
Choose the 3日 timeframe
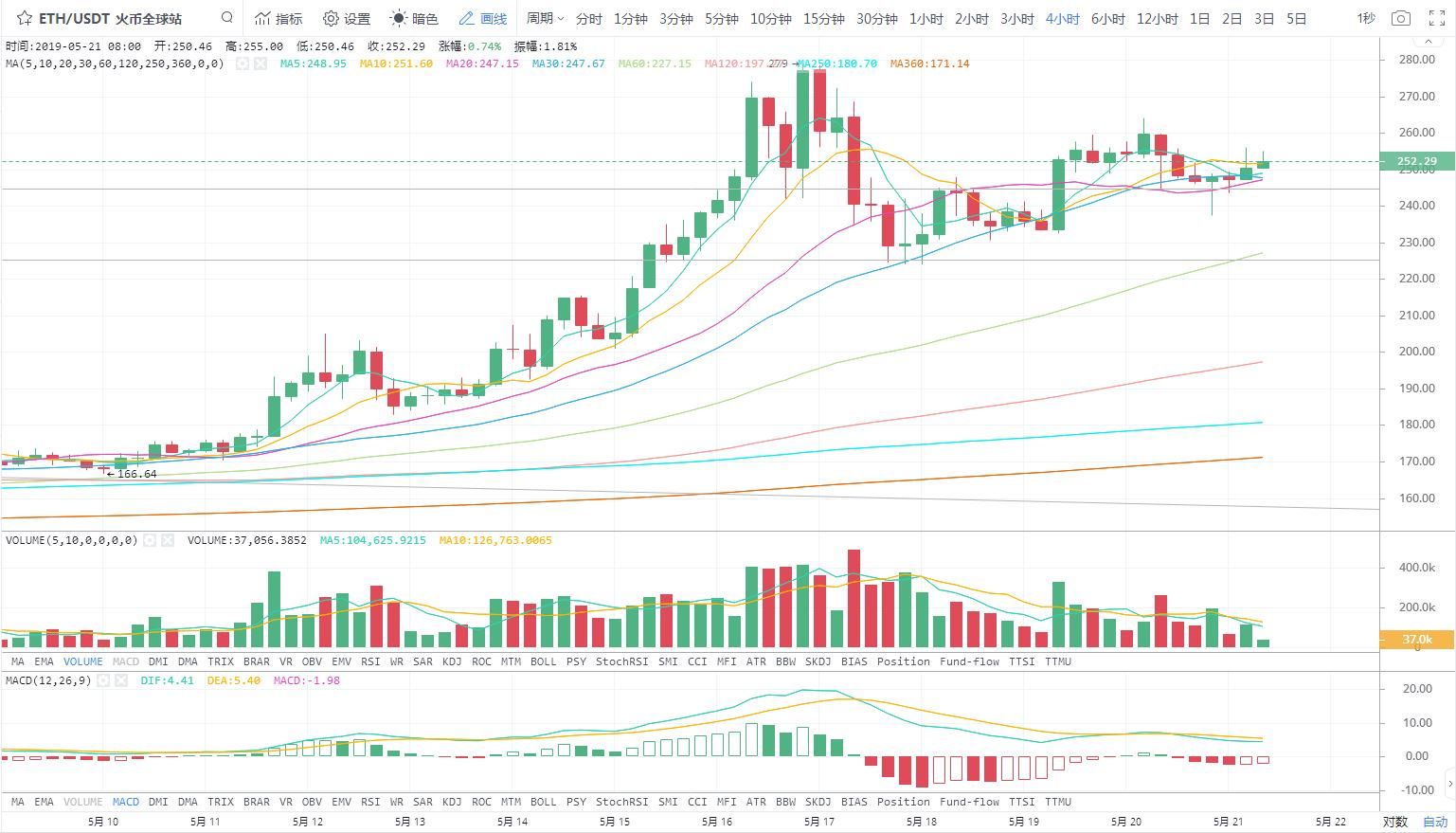(1264, 18)
